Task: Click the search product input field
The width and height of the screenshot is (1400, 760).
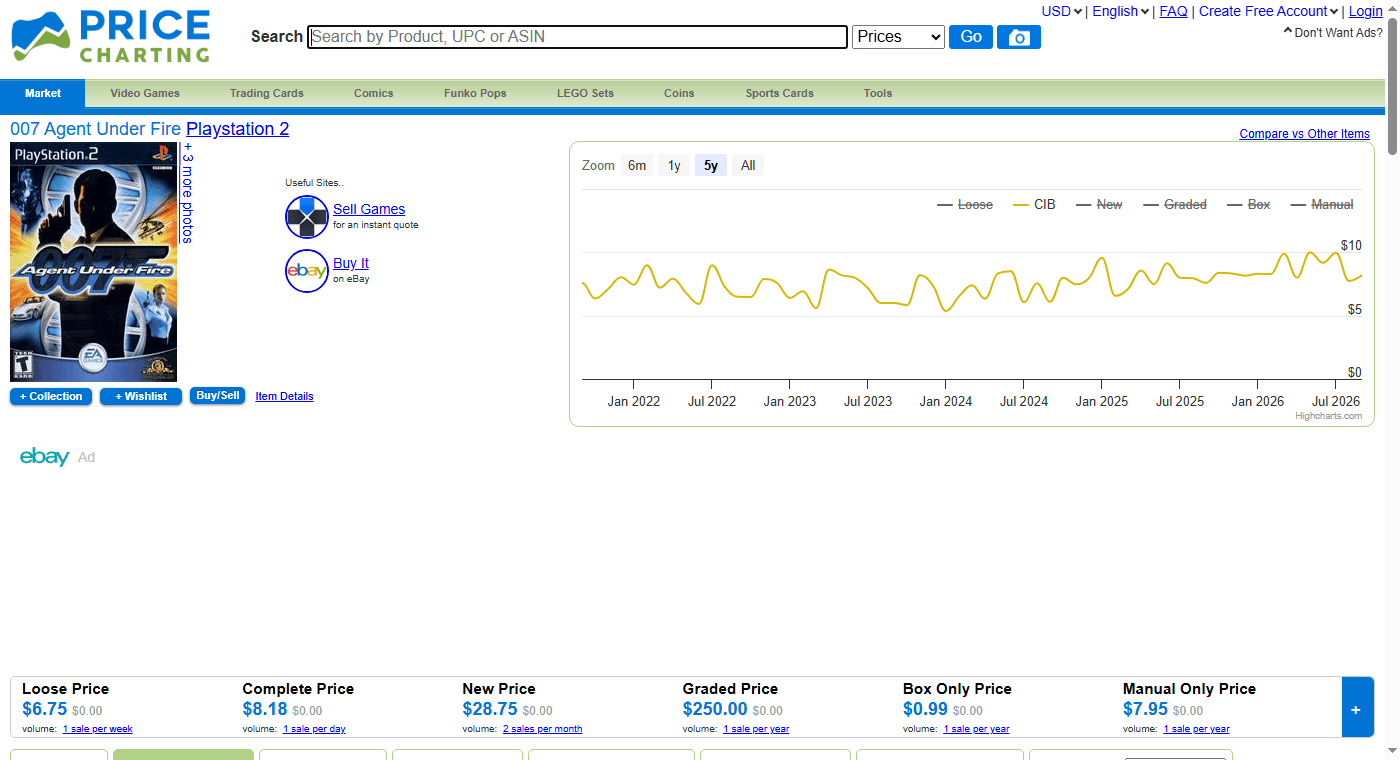Action: tap(578, 37)
